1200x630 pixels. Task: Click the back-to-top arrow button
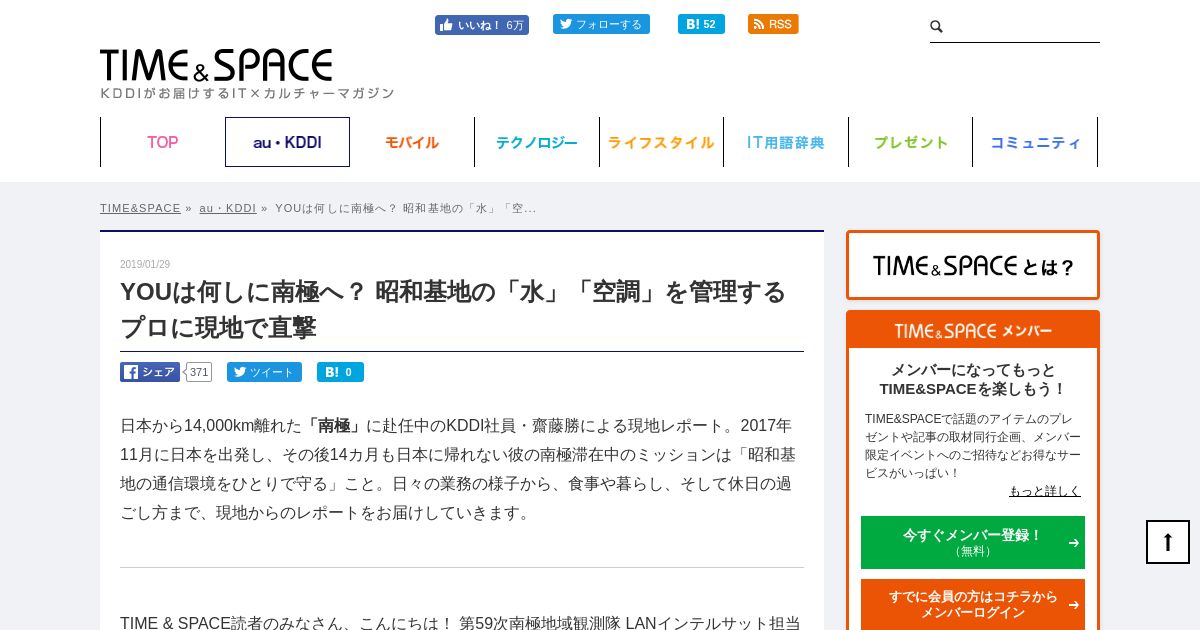coord(1168,542)
